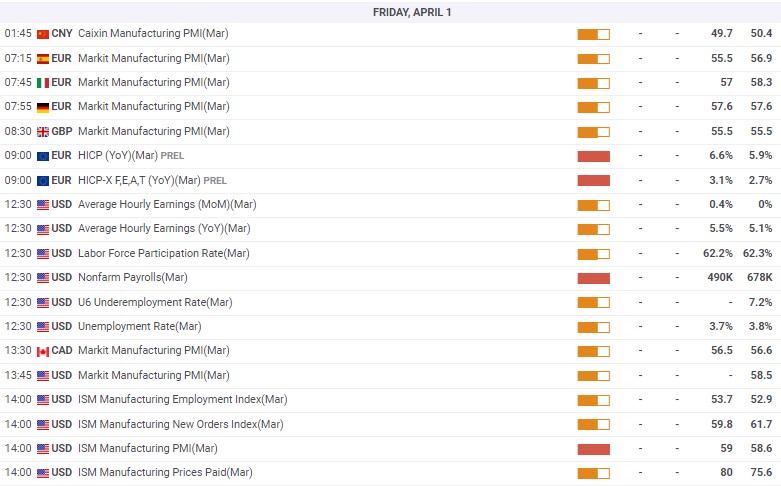Click the UK flag beside GBP

pyautogui.click(x=43, y=132)
